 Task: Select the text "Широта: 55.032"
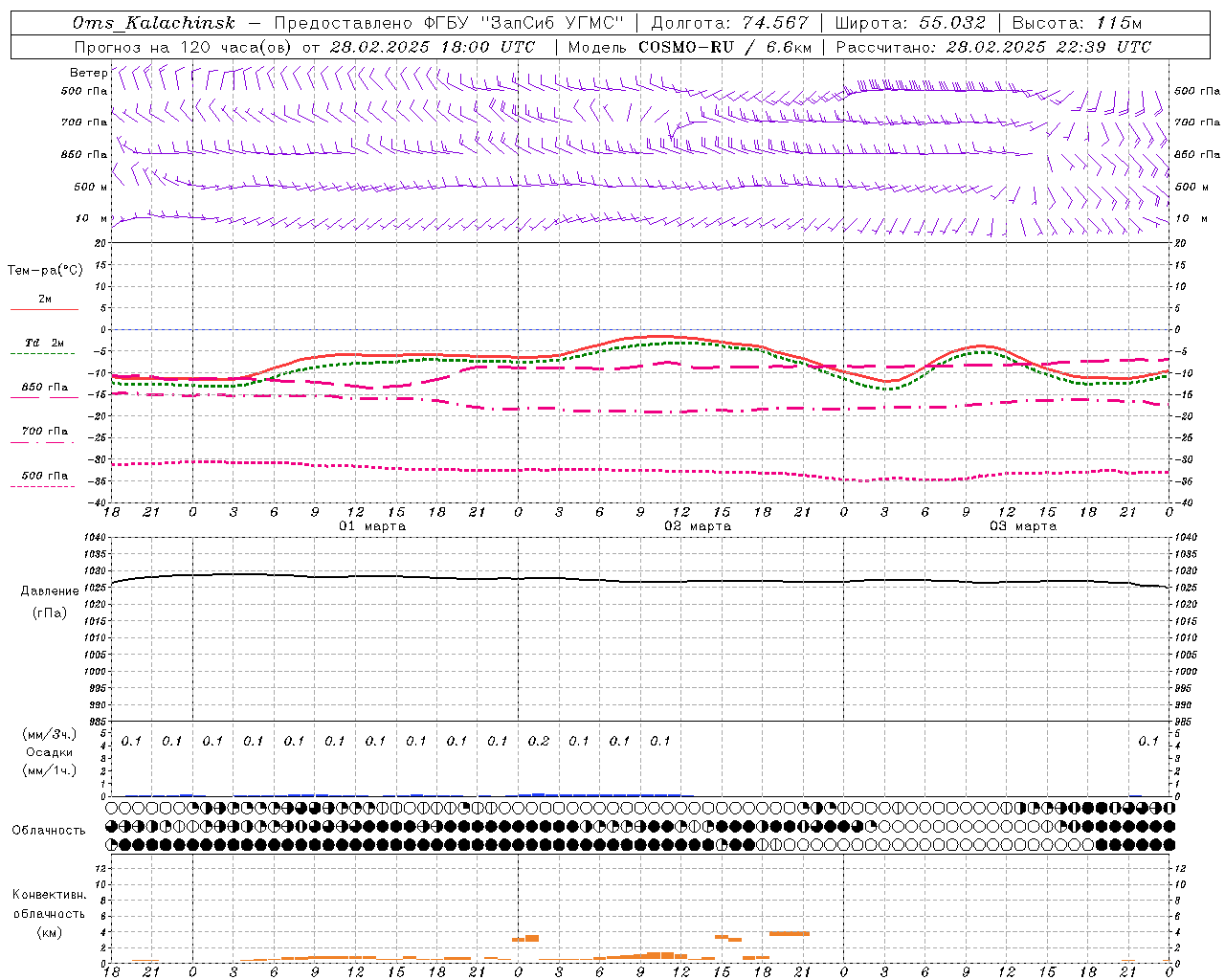[909, 23]
